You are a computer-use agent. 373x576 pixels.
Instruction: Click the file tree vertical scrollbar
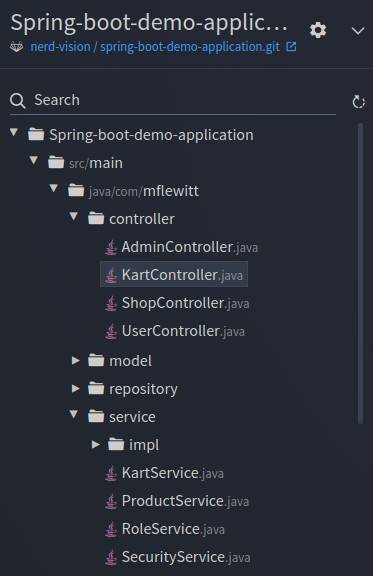tap(360, 274)
